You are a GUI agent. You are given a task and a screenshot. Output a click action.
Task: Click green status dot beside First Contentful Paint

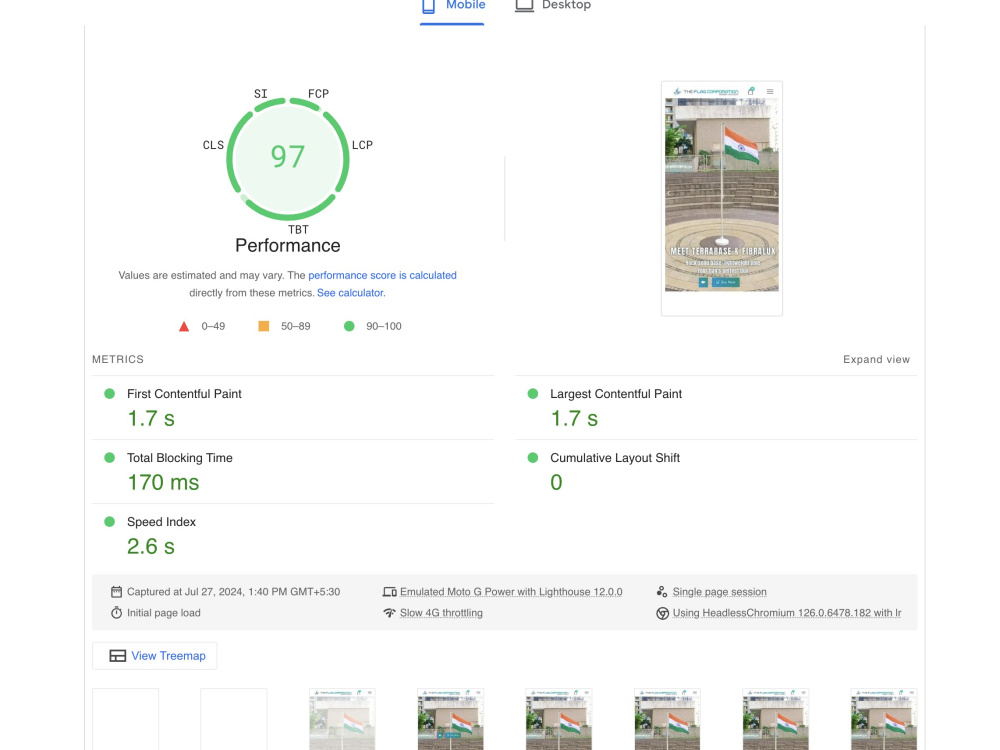point(110,394)
